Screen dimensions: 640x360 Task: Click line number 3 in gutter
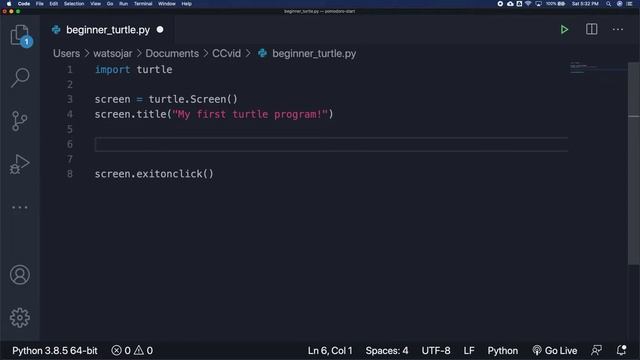coord(70,99)
